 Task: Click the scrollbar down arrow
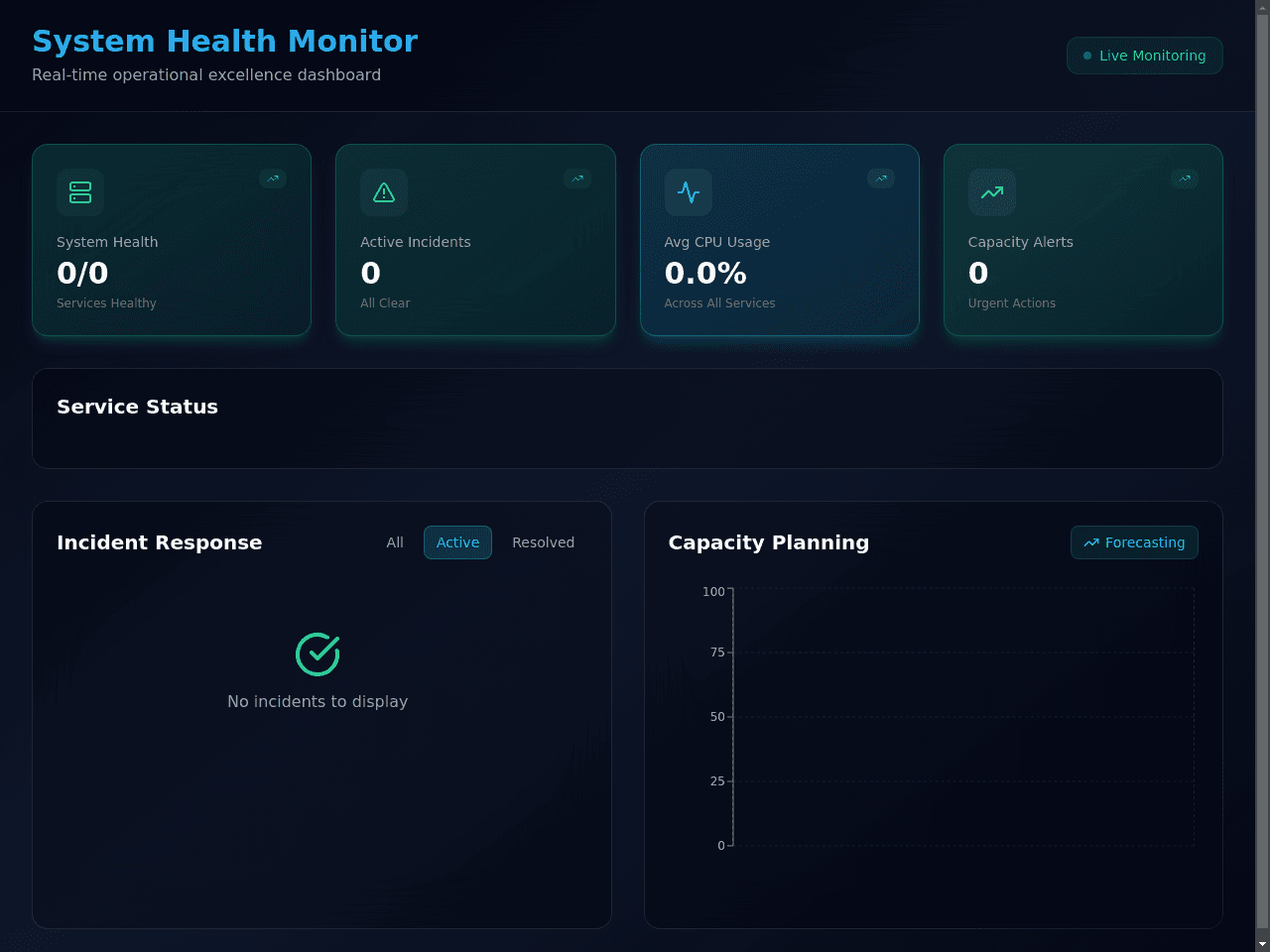click(x=1262, y=944)
